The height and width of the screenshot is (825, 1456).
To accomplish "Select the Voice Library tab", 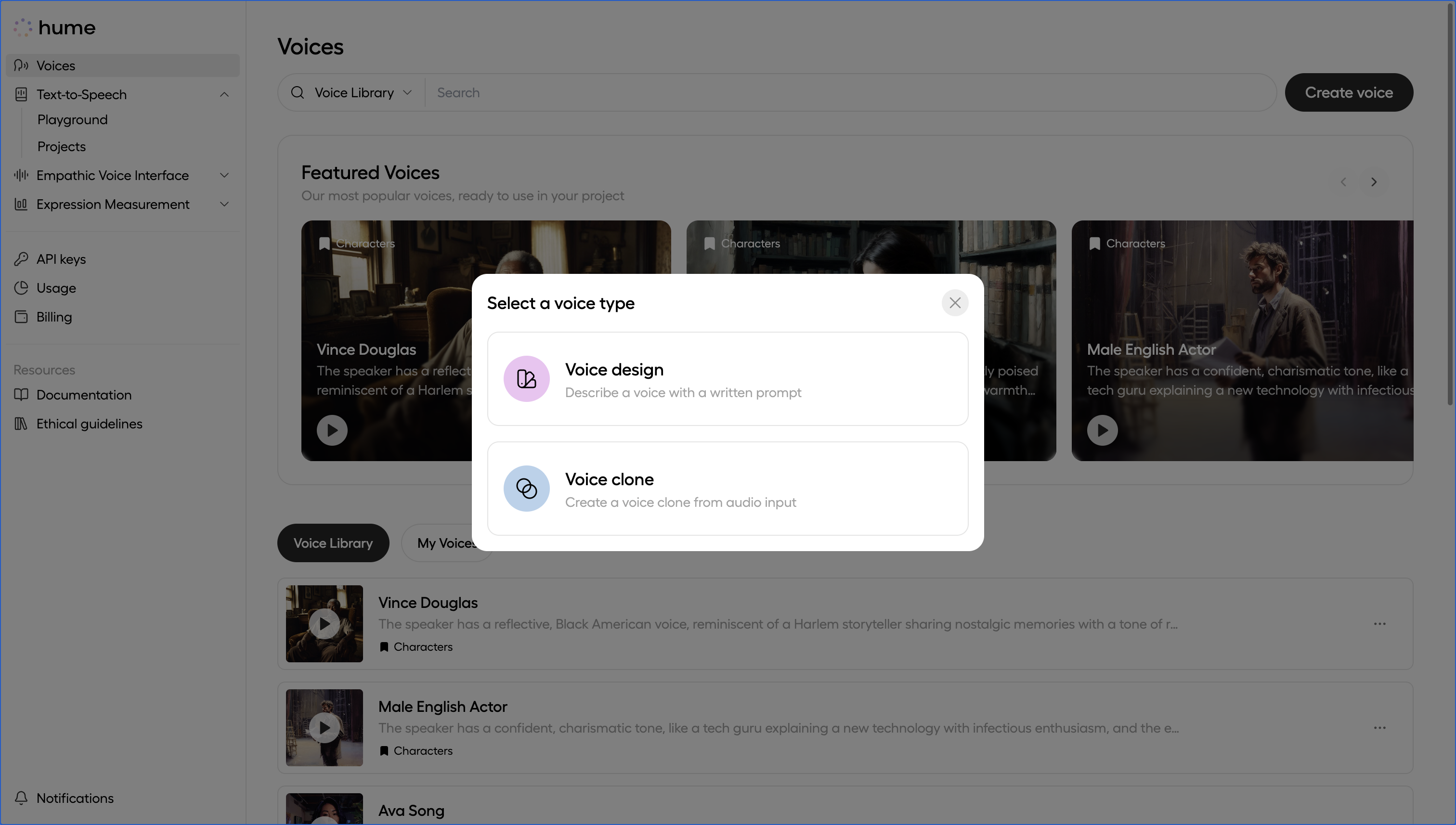I will pyautogui.click(x=333, y=542).
